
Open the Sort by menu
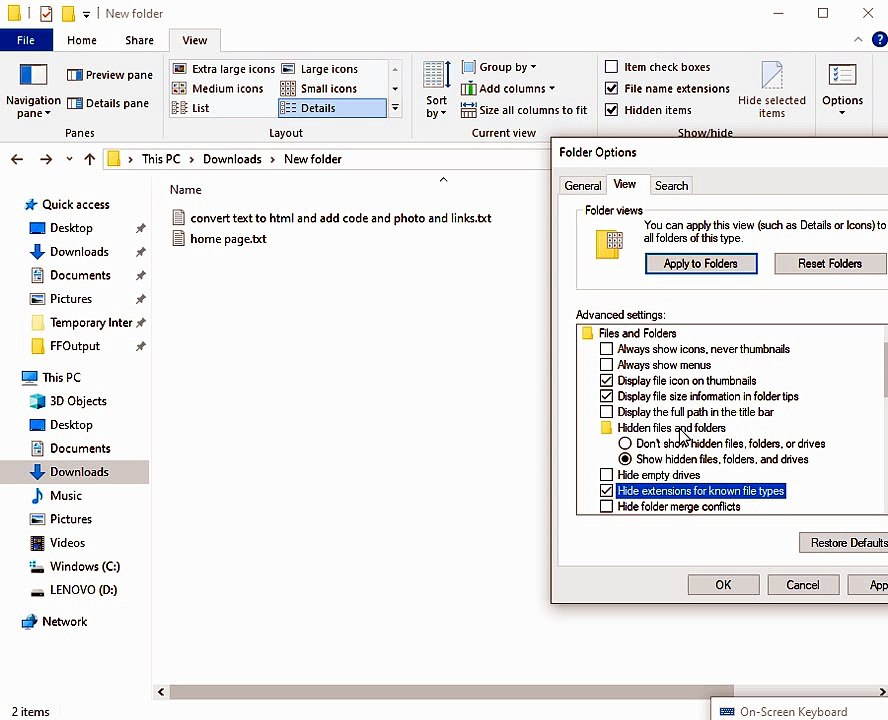point(437,91)
